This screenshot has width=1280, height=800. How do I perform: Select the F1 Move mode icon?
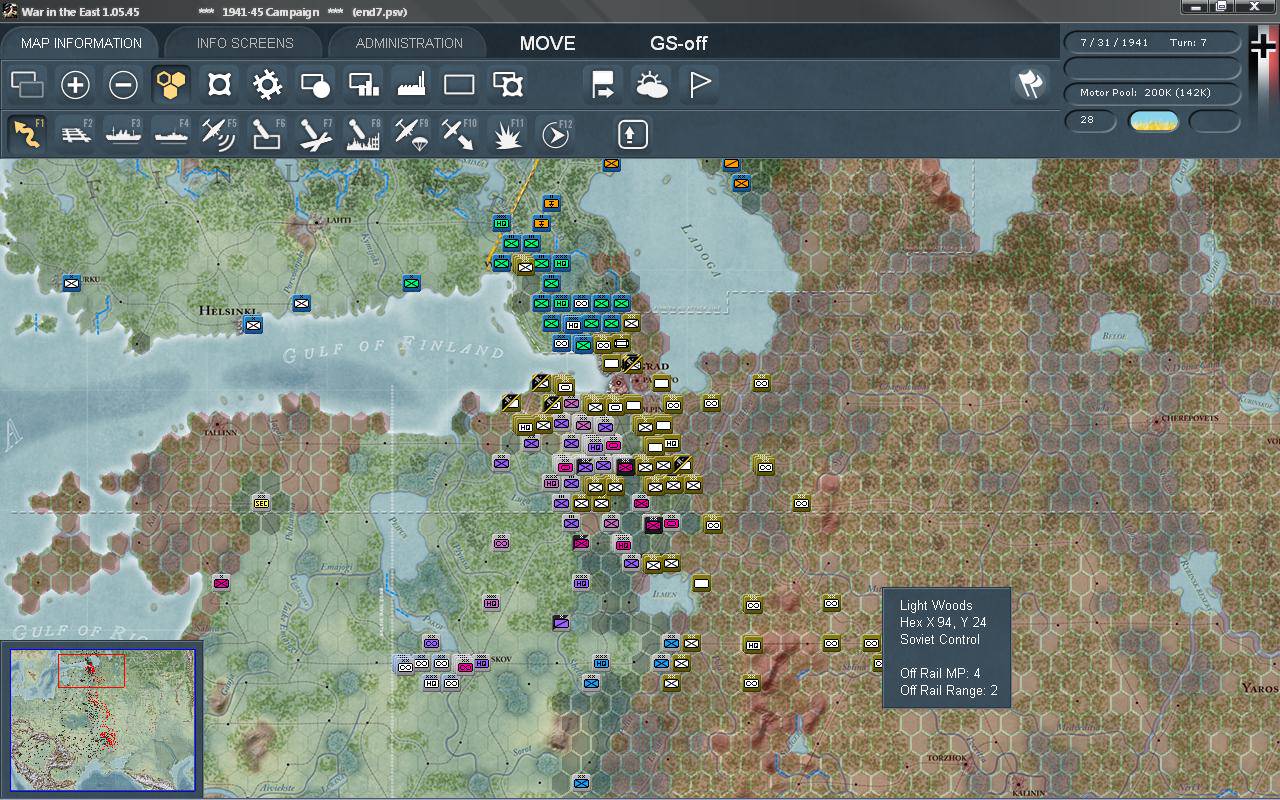(27, 133)
